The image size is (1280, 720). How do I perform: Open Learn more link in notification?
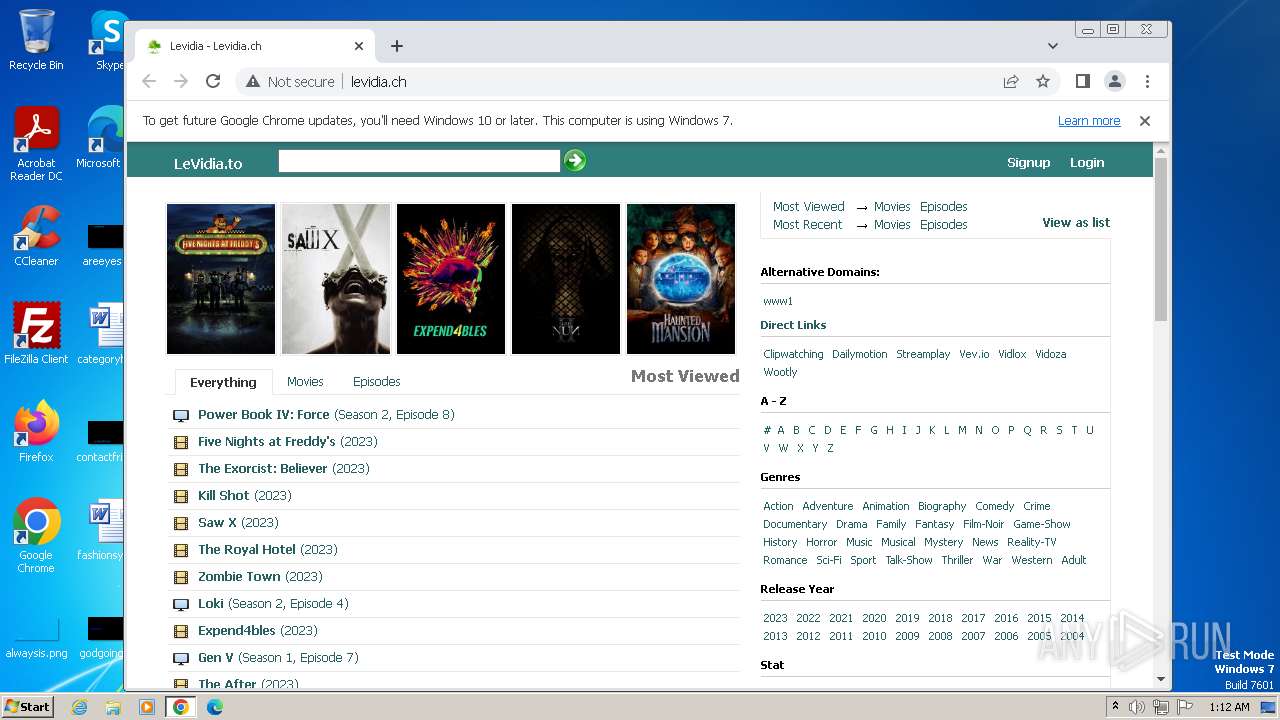point(1089,121)
